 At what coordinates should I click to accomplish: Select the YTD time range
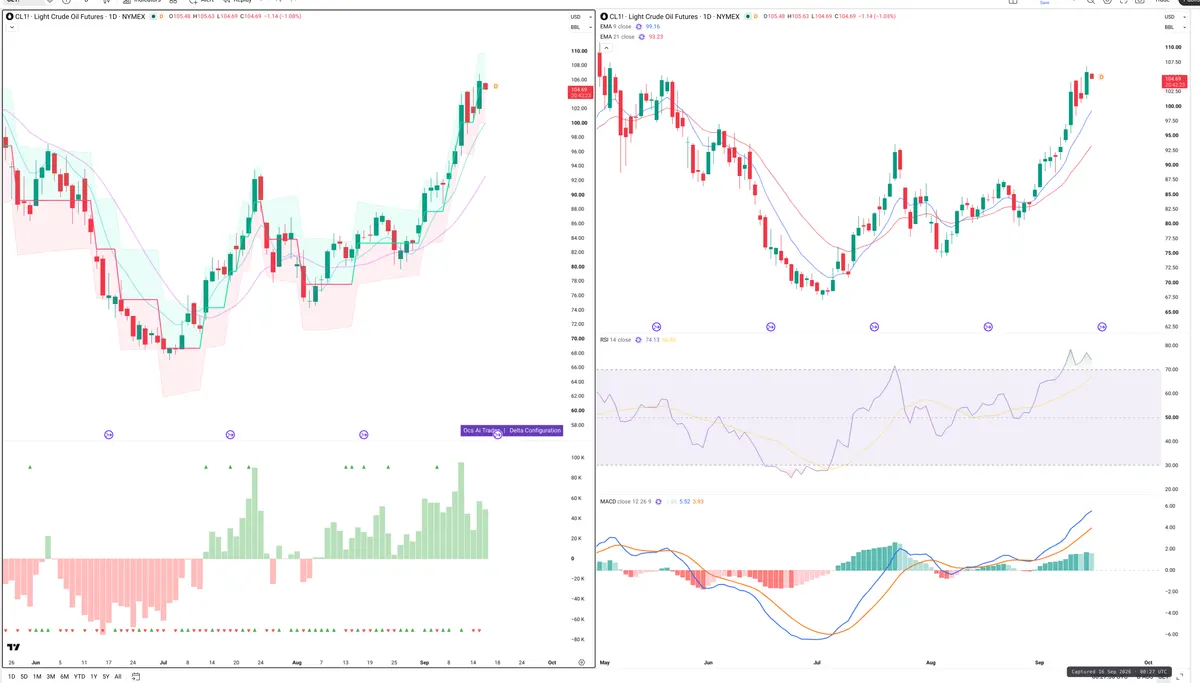[79, 676]
